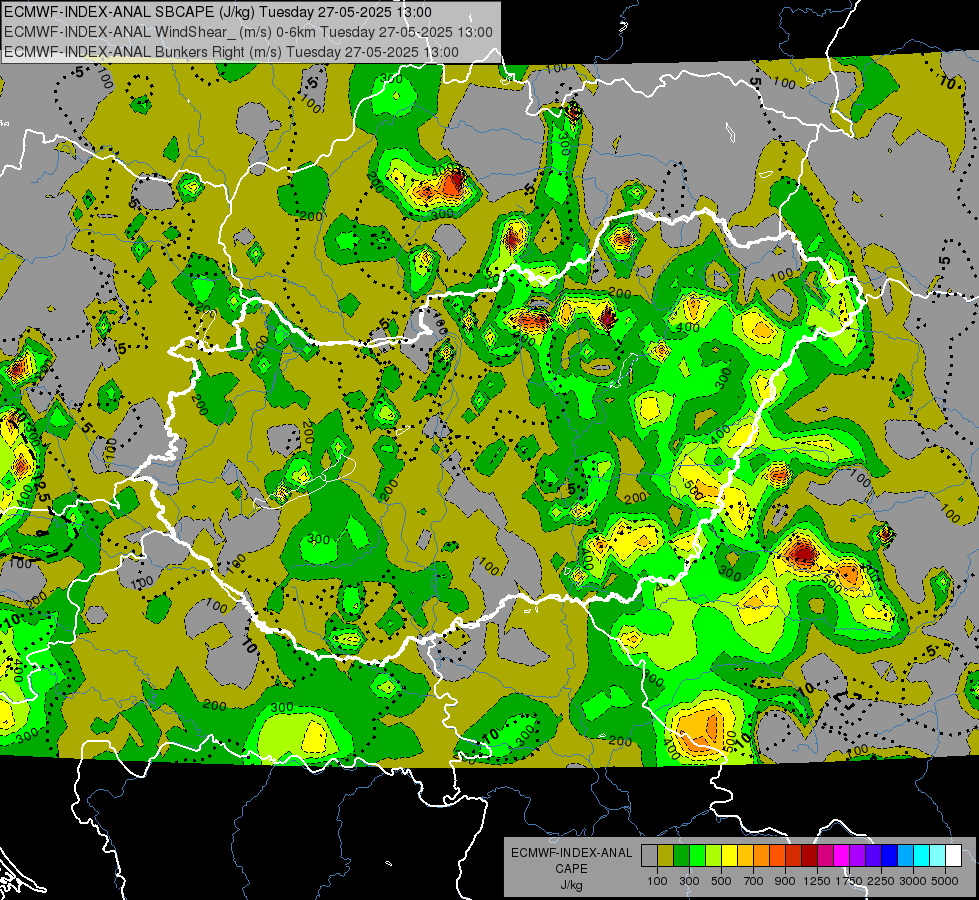Viewport: 979px width, 900px height.
Task: Select the indigo swatch left of 2250
Action: click(873, 856)
